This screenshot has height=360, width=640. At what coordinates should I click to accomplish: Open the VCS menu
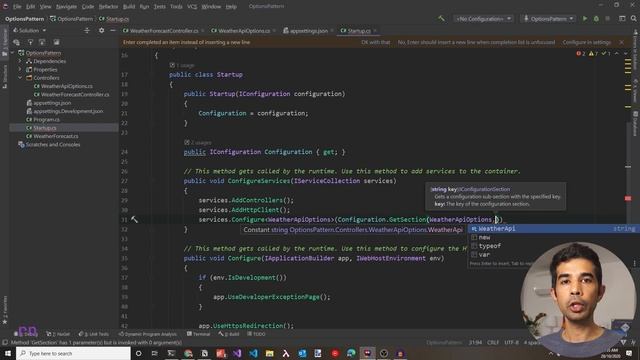click(x=192, y=7)
